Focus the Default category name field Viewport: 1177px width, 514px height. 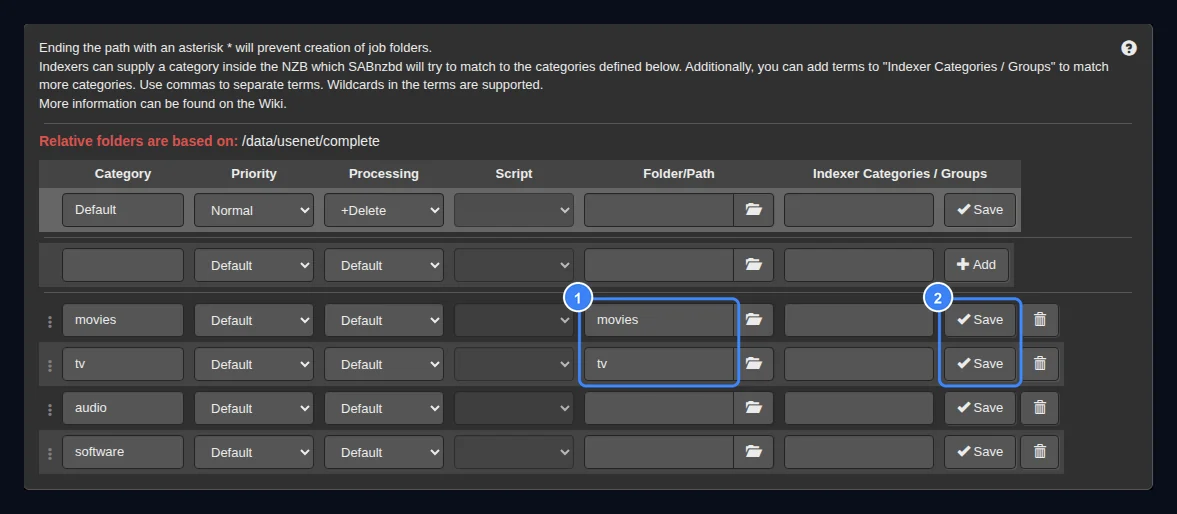123,210
